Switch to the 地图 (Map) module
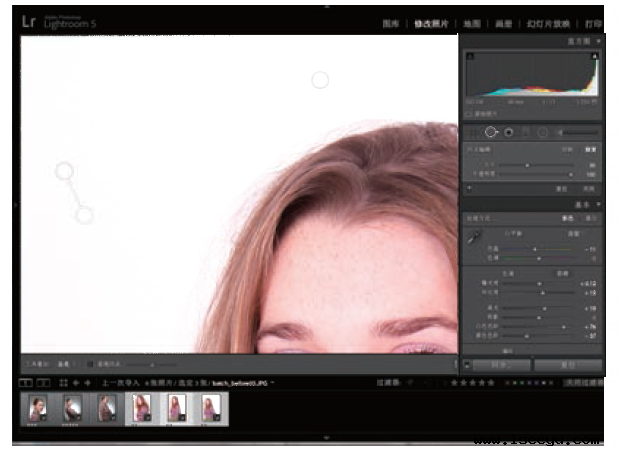 pos(472,24)
